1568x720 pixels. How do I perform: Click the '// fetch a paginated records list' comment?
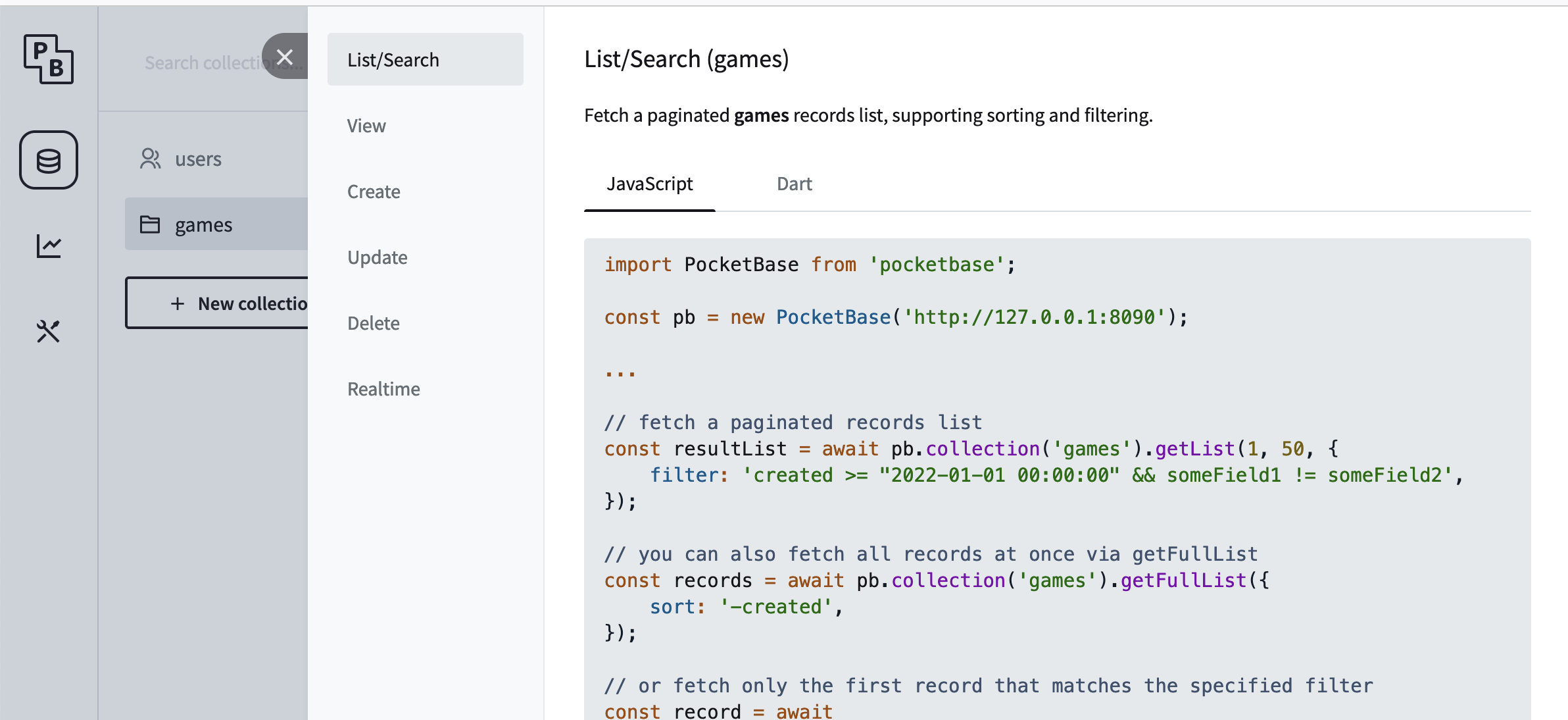click(793, 423)
